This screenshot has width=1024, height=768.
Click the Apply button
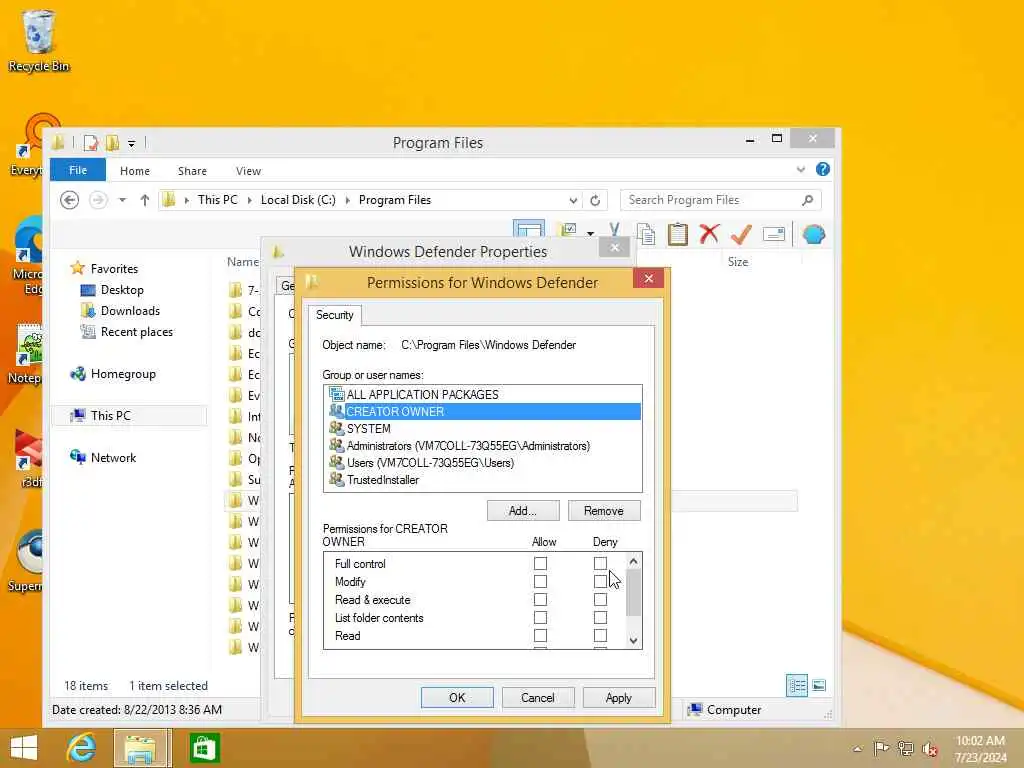[x=618, y=697]
